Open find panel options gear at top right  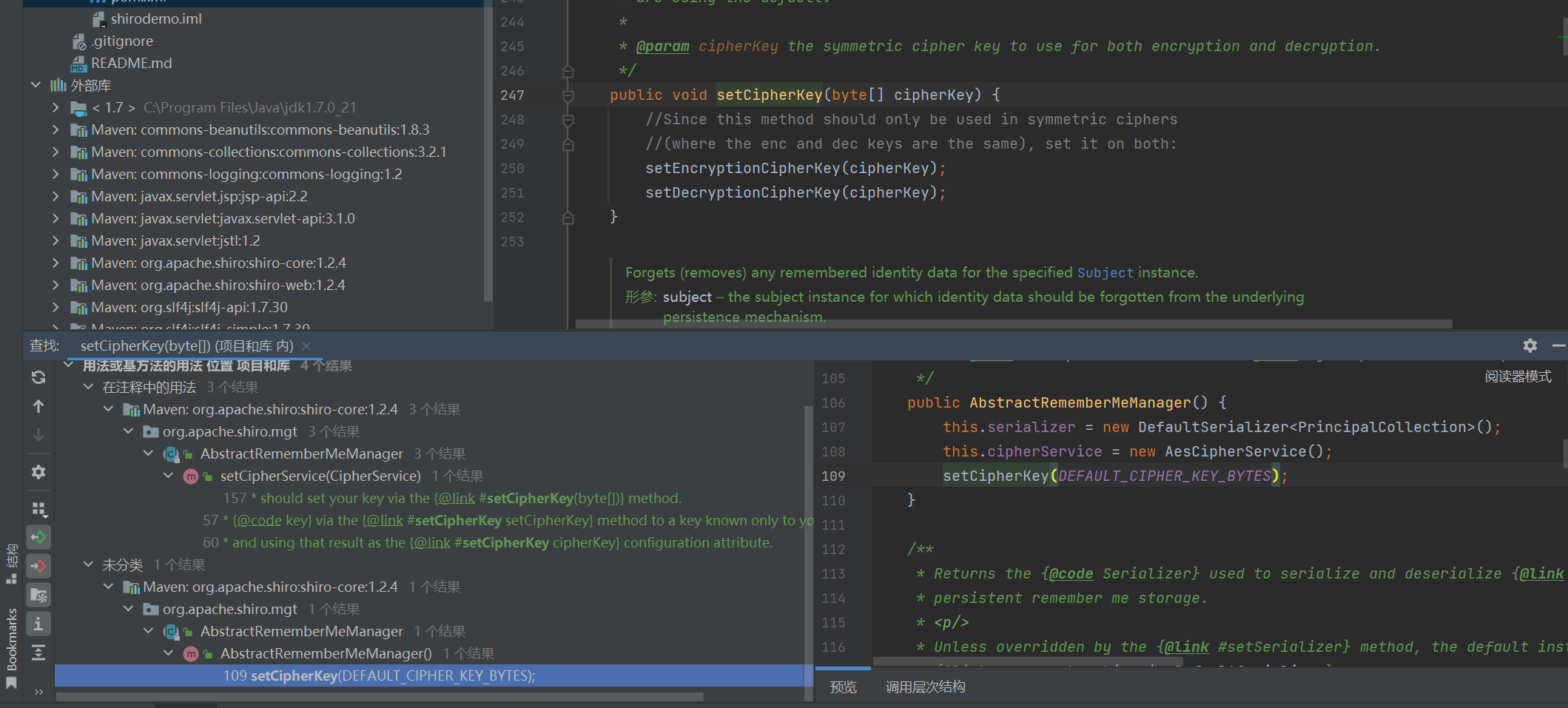click(x=1530, y=345)
